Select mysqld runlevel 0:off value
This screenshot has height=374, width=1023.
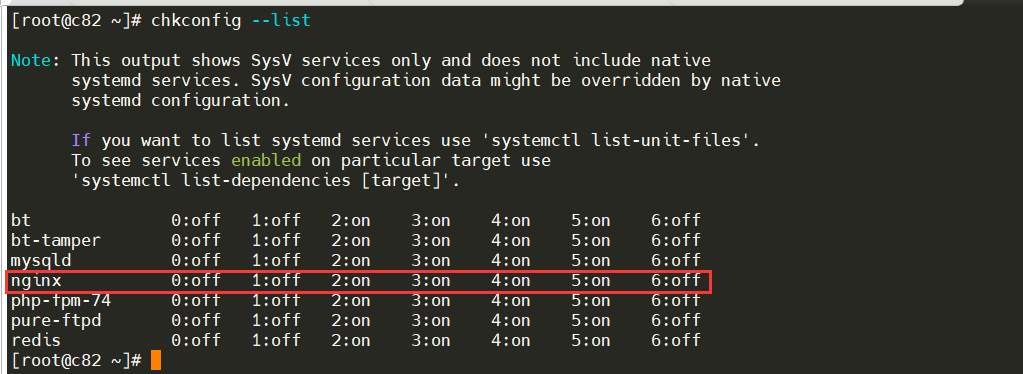[196, 261]
